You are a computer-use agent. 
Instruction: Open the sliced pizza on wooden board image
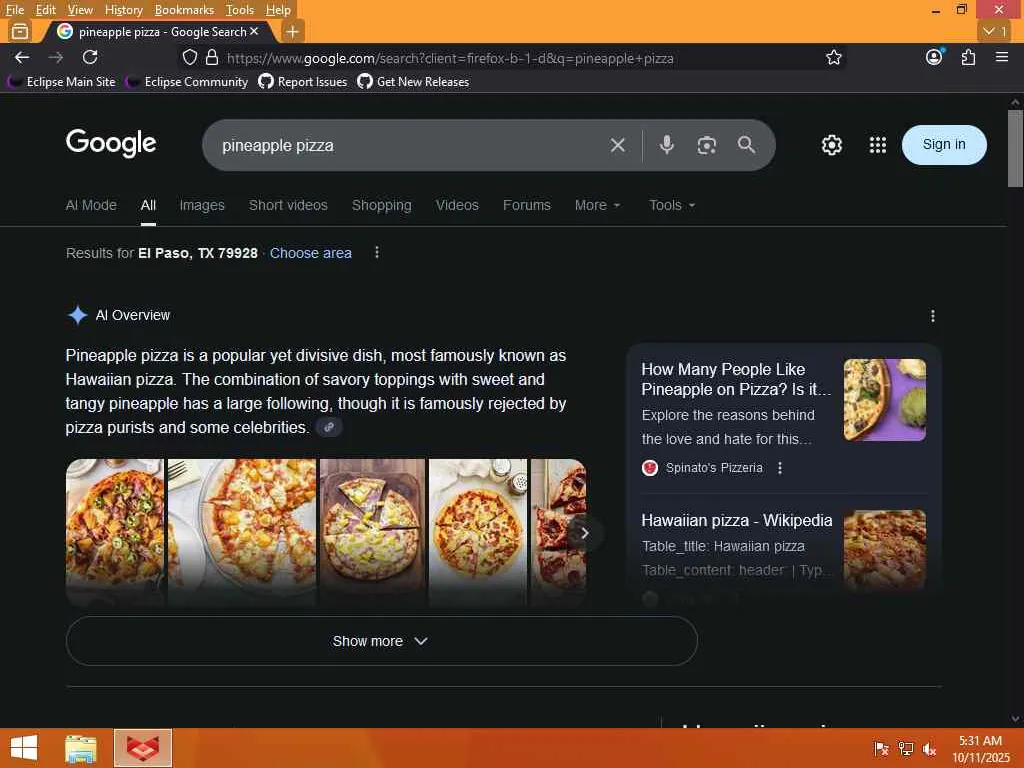[372, 532]
